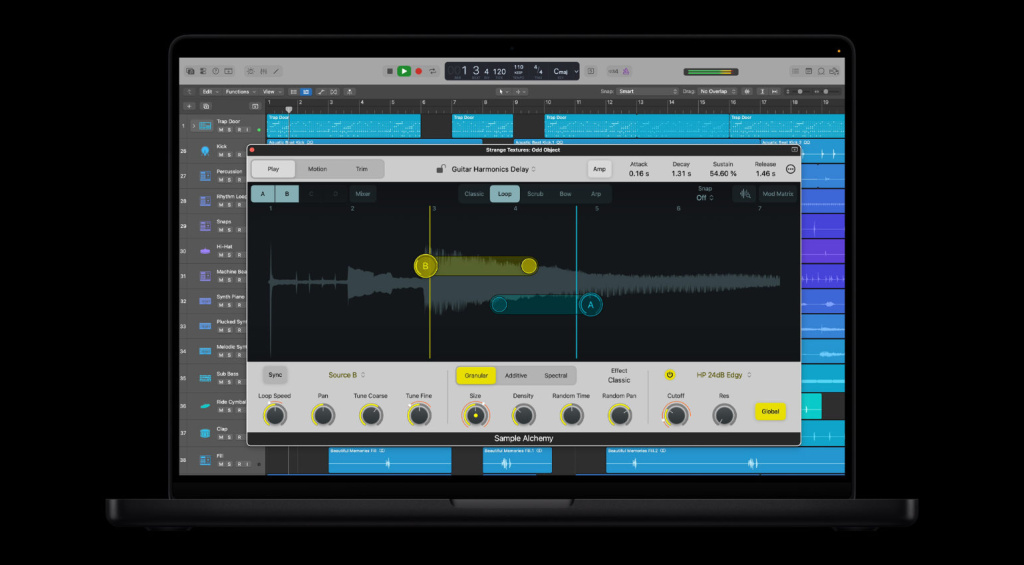This screenshot has width=1024, height=565.
Task: Click the duplicate track icon
Action: (x=206, y=106)
